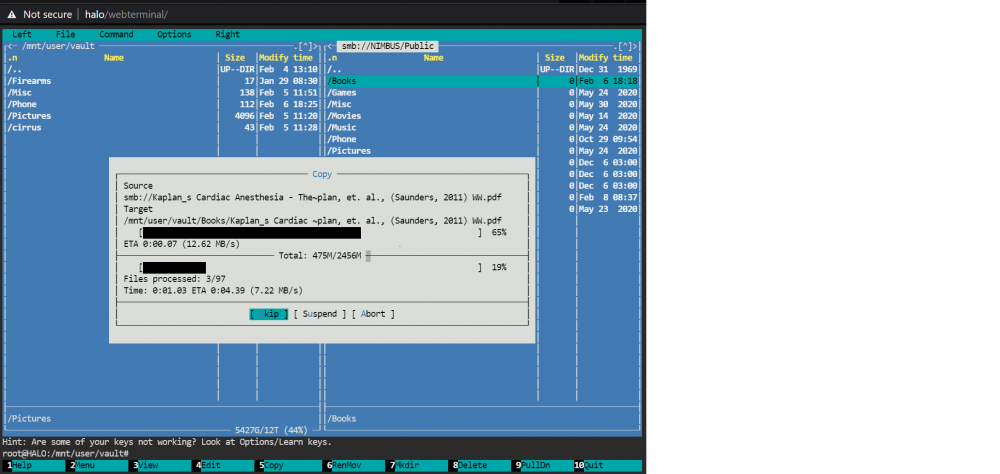Screen dimensions: 1000x474
Task: Click the Suspend button in Copy dialog
Action: point(320,314)
